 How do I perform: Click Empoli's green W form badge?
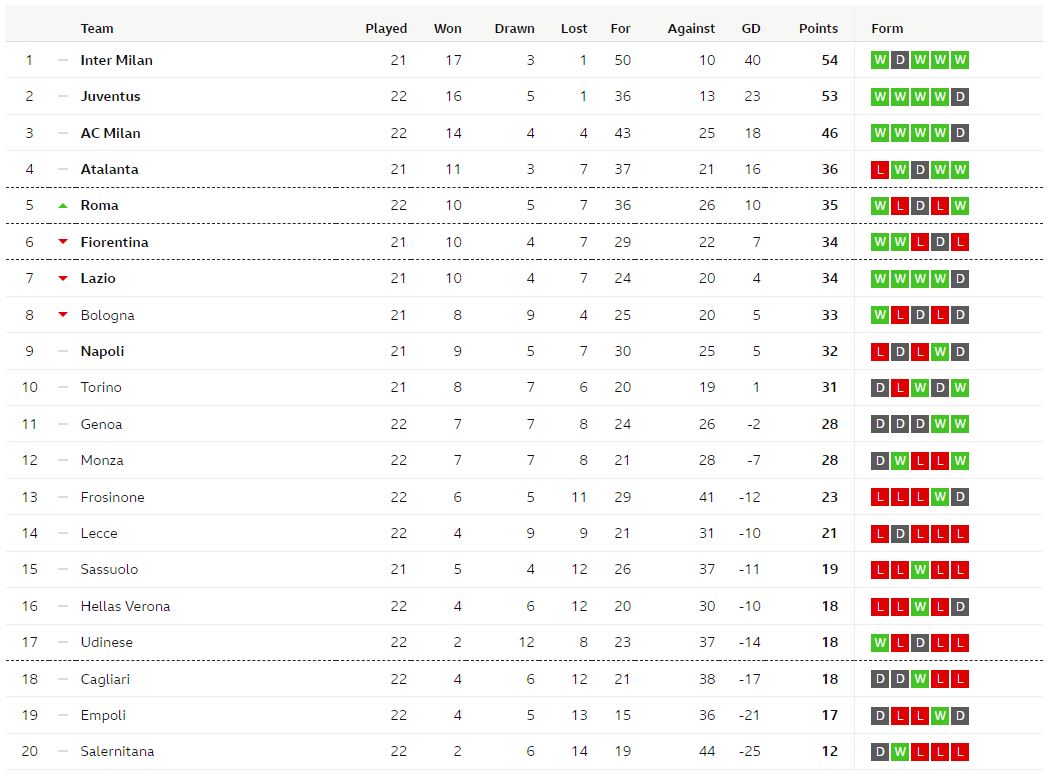point(940,715)
